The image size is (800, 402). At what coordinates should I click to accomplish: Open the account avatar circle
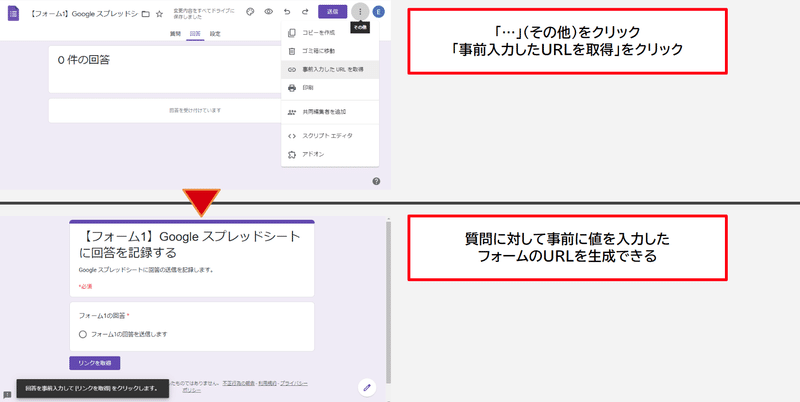coord(379,12)
